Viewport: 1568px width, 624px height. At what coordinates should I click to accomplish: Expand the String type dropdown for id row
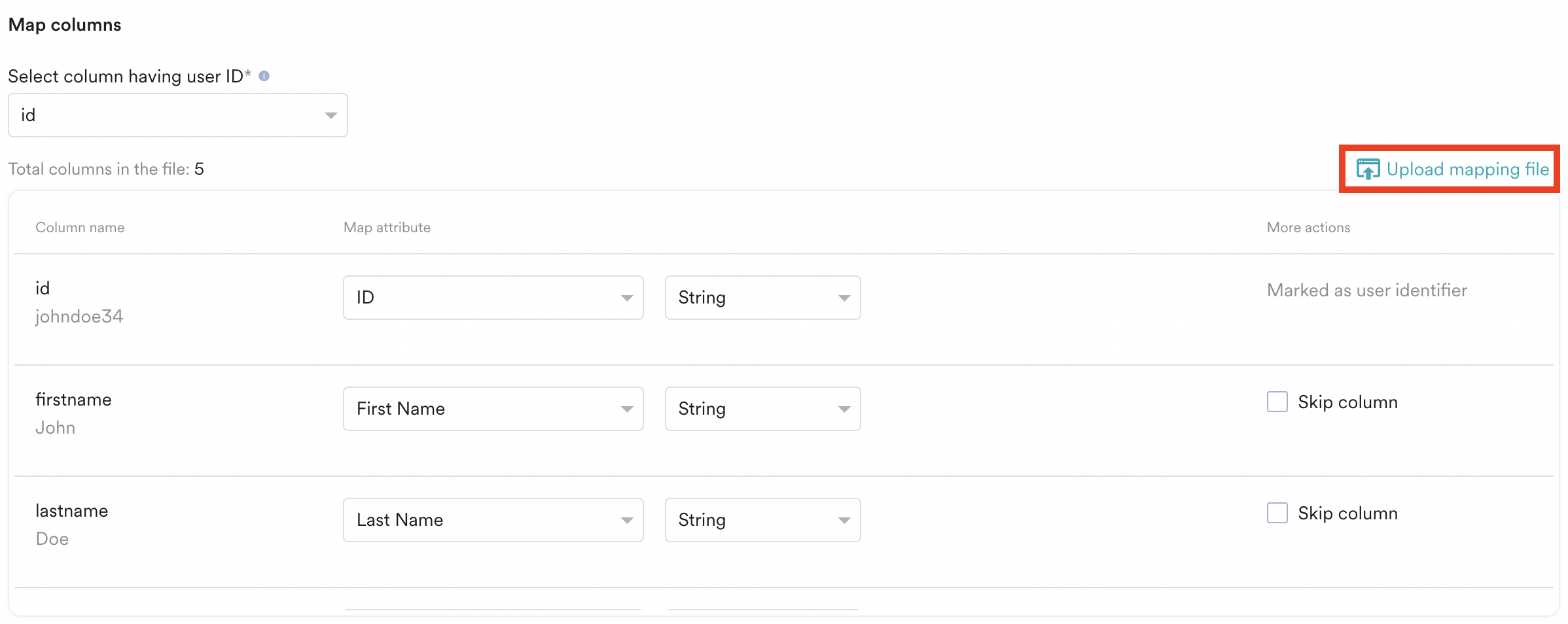pos(763,298)
